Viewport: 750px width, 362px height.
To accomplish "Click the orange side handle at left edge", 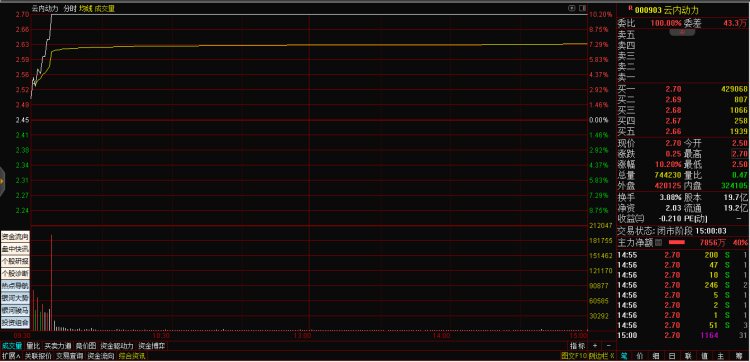I will coord(2,181).
